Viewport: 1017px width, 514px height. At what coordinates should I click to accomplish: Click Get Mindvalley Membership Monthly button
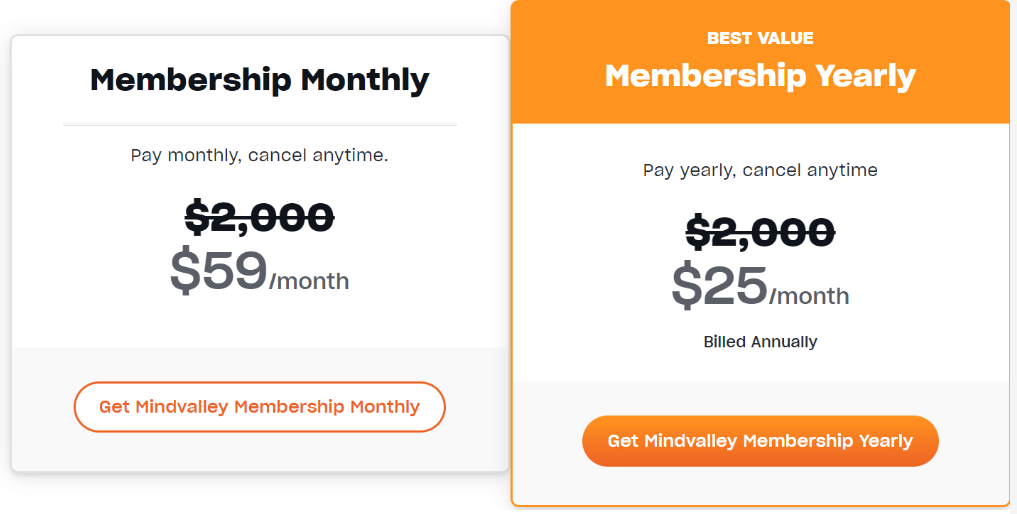(259, 407)
